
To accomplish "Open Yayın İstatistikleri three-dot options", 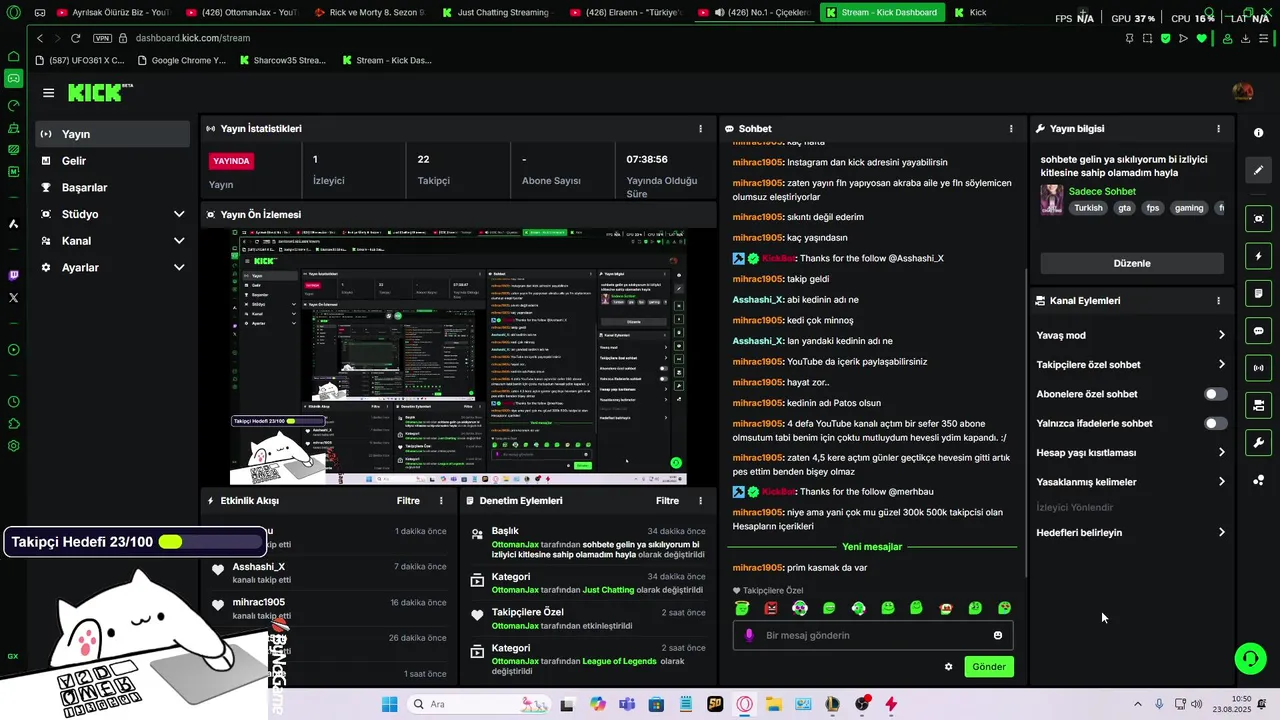I will point(700,129).
